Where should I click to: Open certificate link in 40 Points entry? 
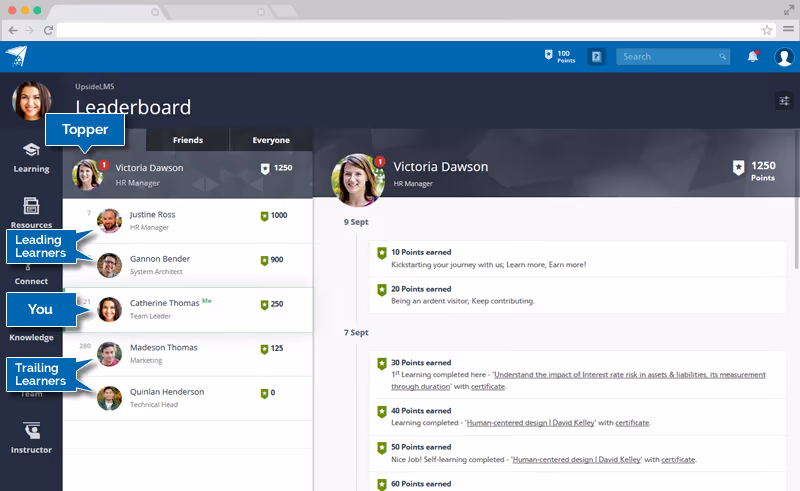632,423
